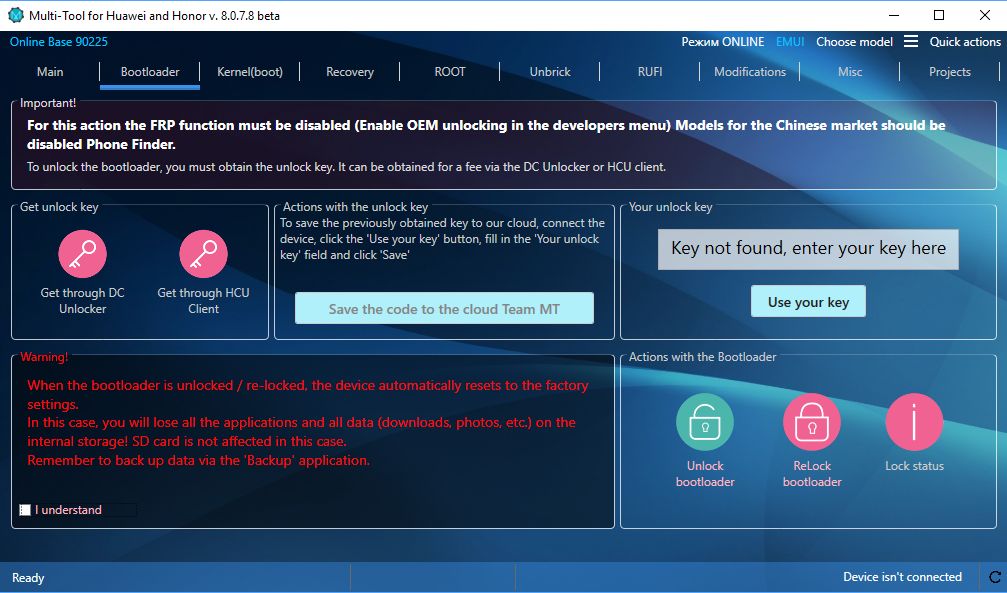Image resolution: width=1007 pixels, height=593 pixels.
Task: Open the hamburger menu beside Quick actions
Action: point(912,42)
